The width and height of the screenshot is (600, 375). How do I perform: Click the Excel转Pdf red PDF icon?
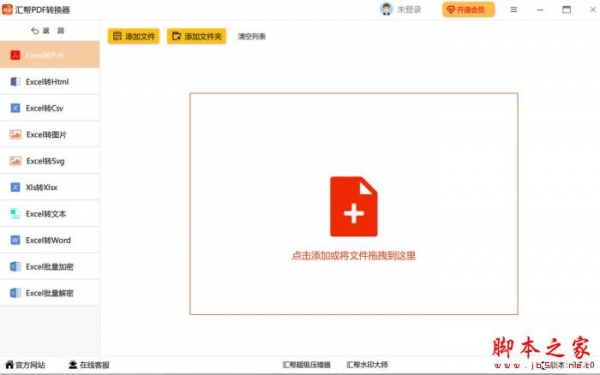coord(15,55)
